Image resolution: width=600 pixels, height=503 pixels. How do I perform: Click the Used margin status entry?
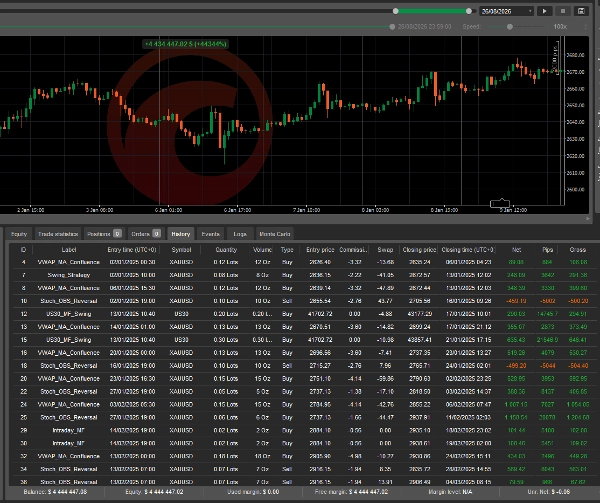coord(253,492)
